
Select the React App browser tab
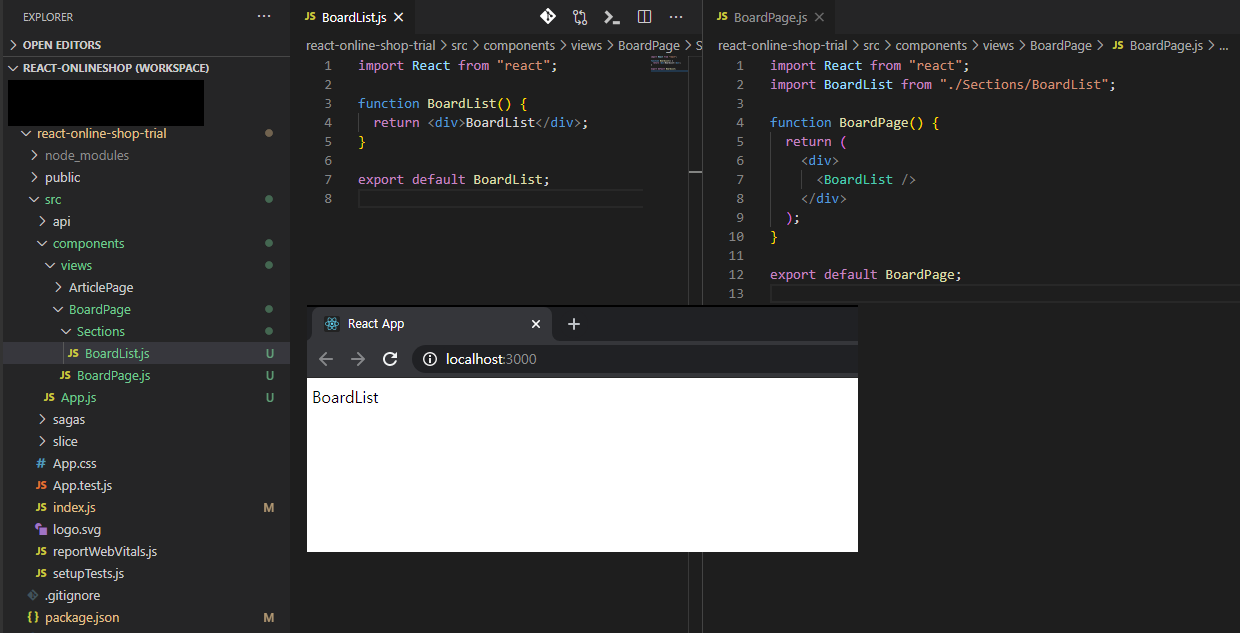click(432, 324)
